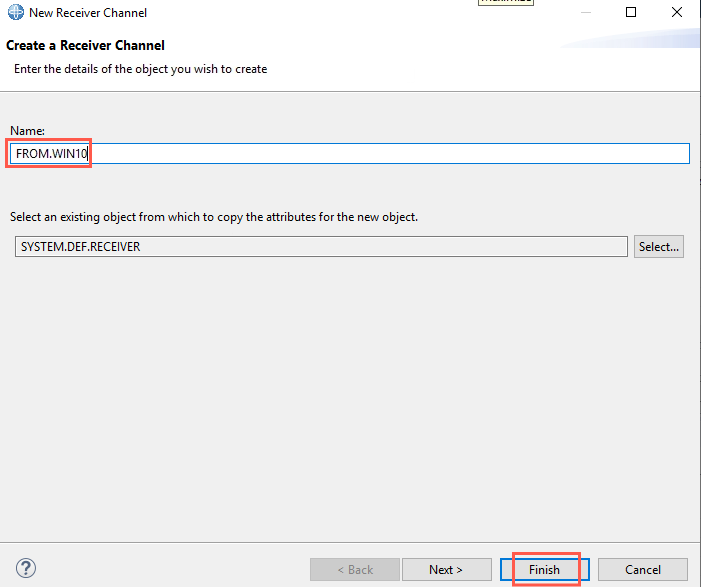Viewport: 701px width, 587px height.
Task: Click the globe icon in title bar
Action: pos(16,12)
